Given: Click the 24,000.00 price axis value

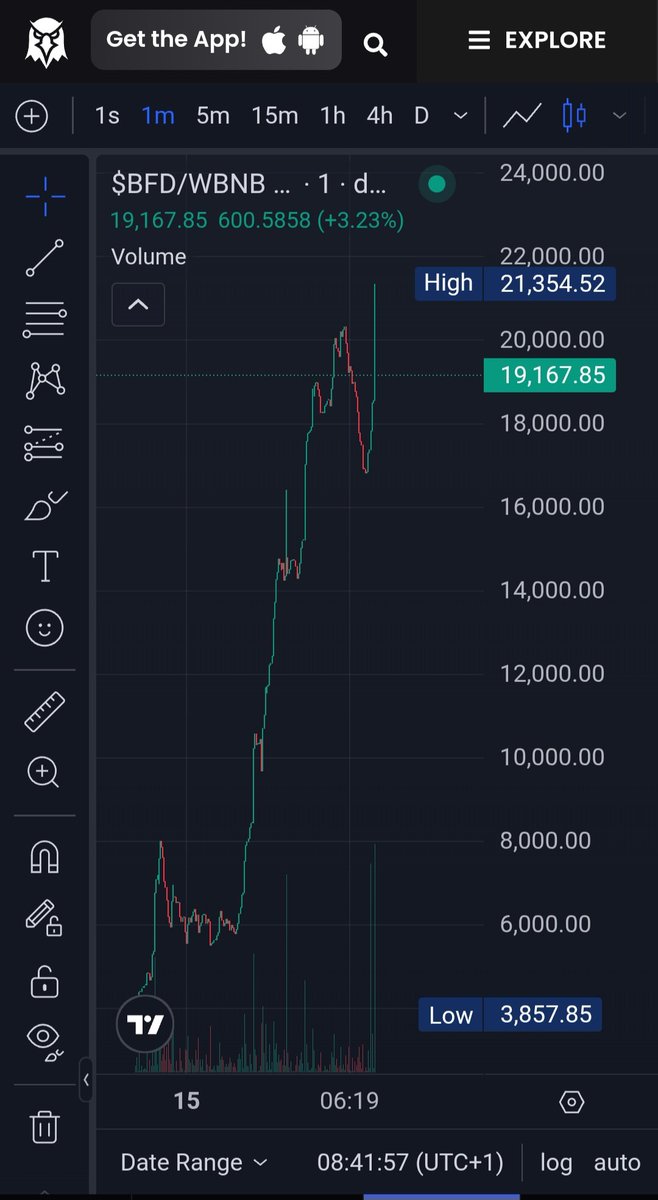Looking at the screenshot, I should pos(552,173).
